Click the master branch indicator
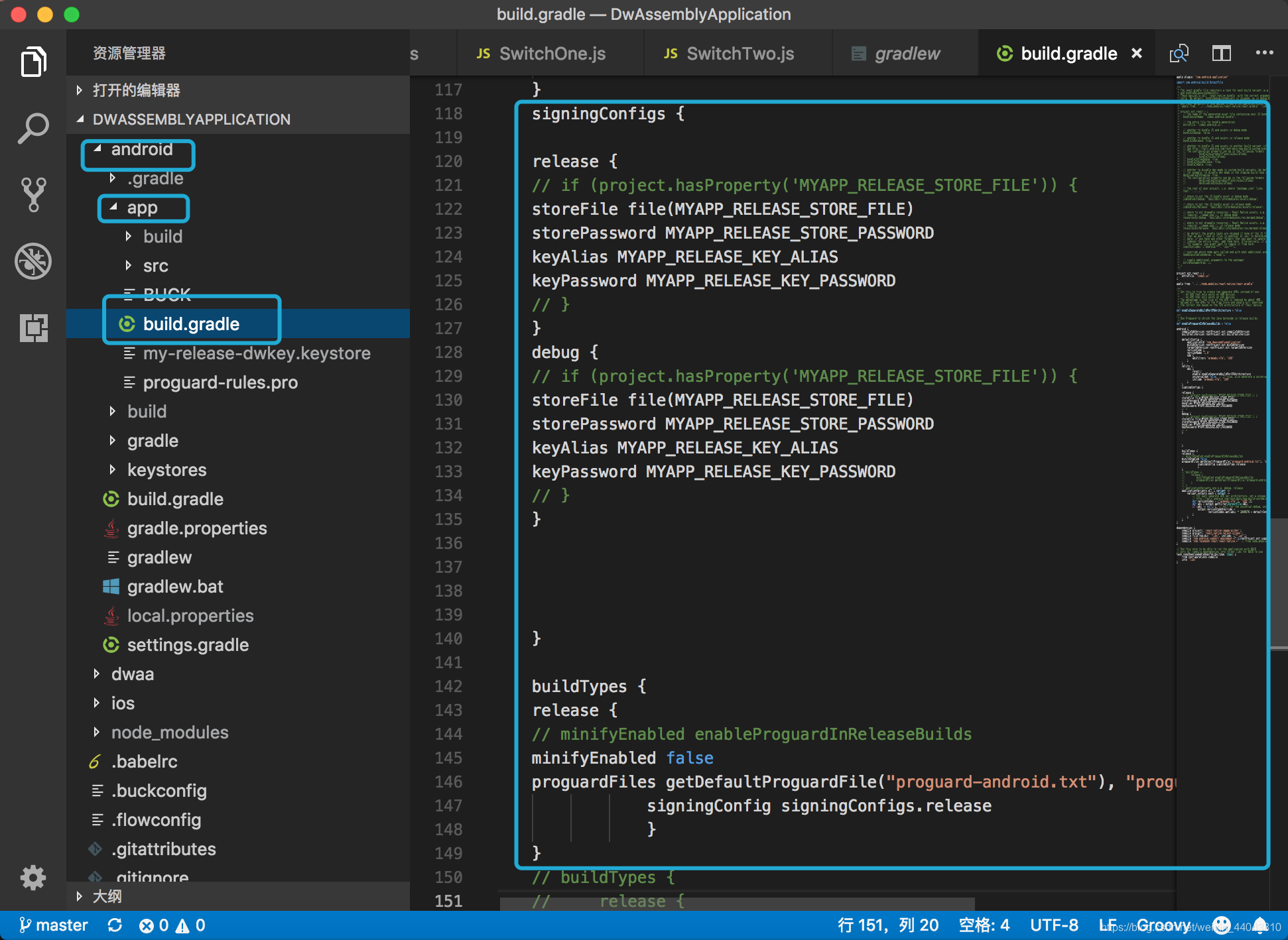The image size is (1288, 940). coord(54,925)
